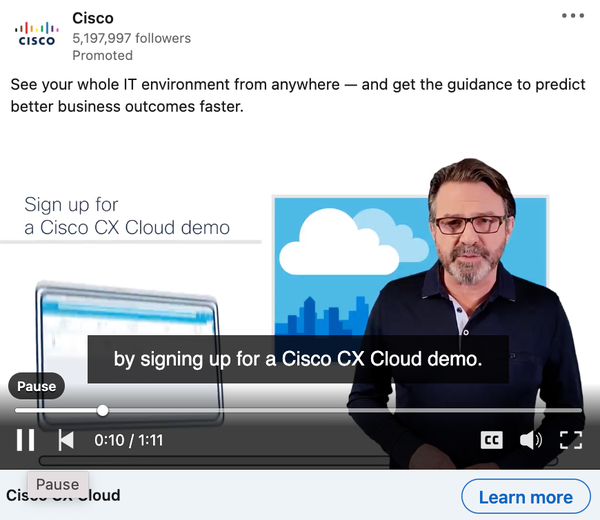Click the Learn more button
Viewport: 600px width, 520px height.
tap(526, 497)
